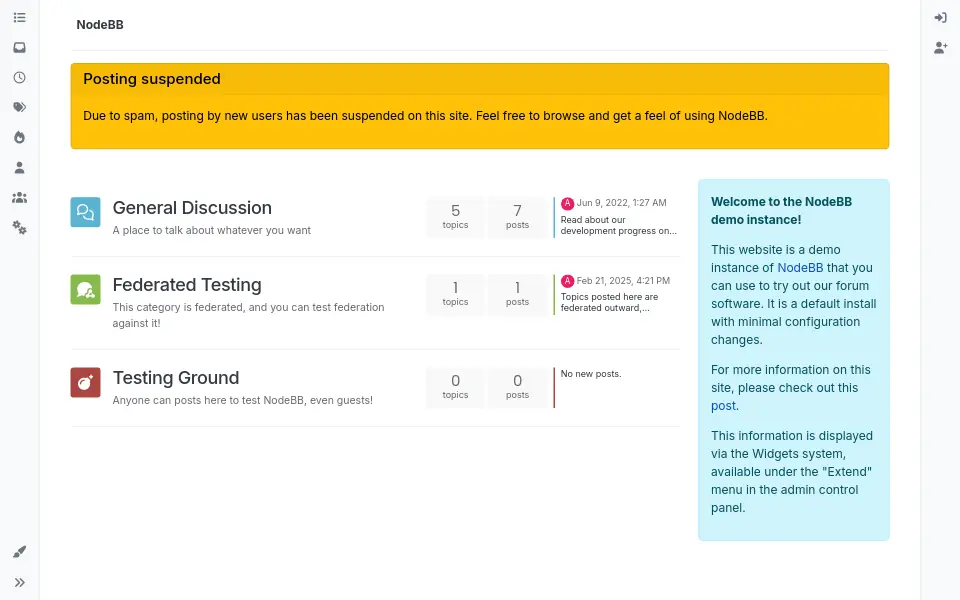Open the General Discussion category
Viewport: 960px width, 600px height.
pos(192,208)
